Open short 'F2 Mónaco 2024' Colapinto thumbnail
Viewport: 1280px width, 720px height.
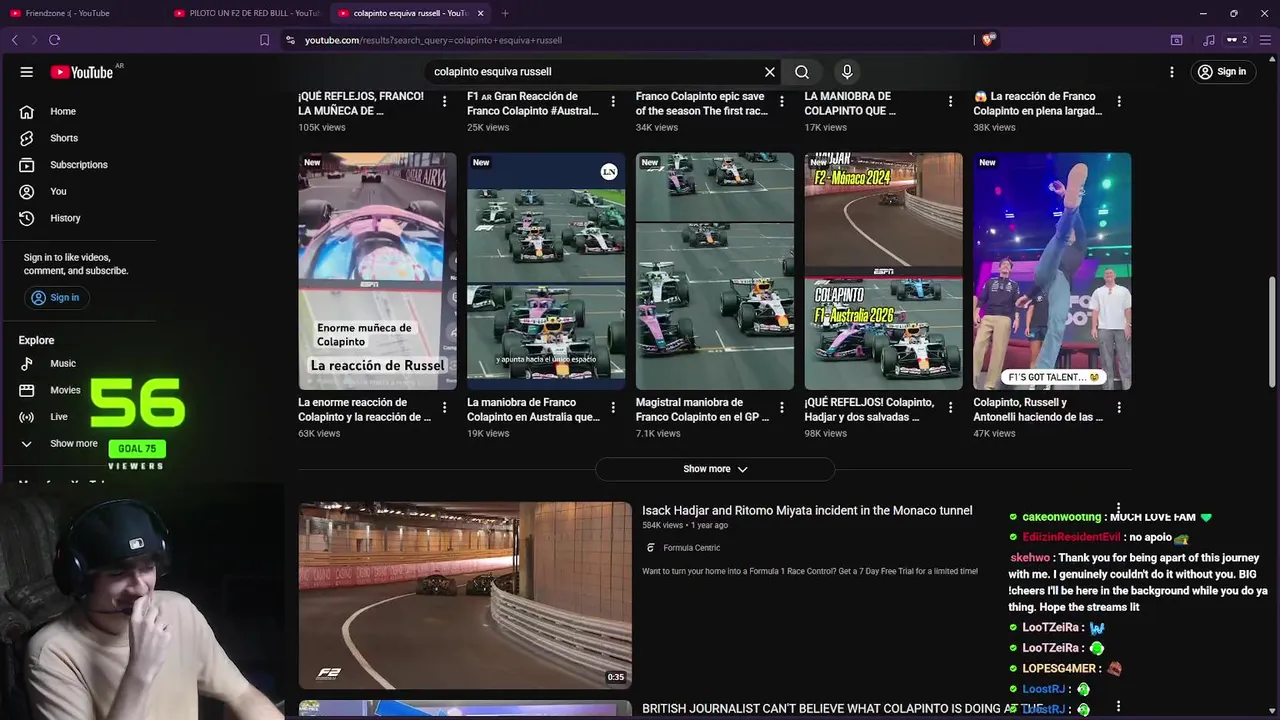(884, 271)
